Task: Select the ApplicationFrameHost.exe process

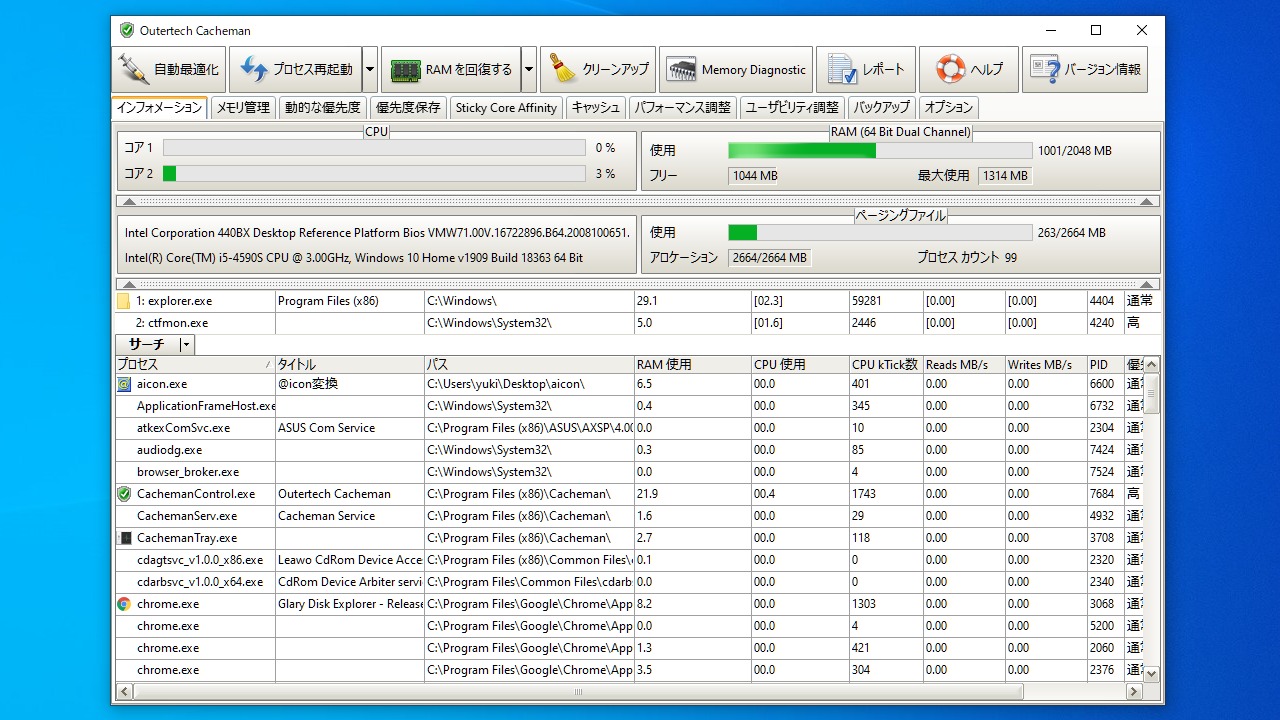Action: 206,406
